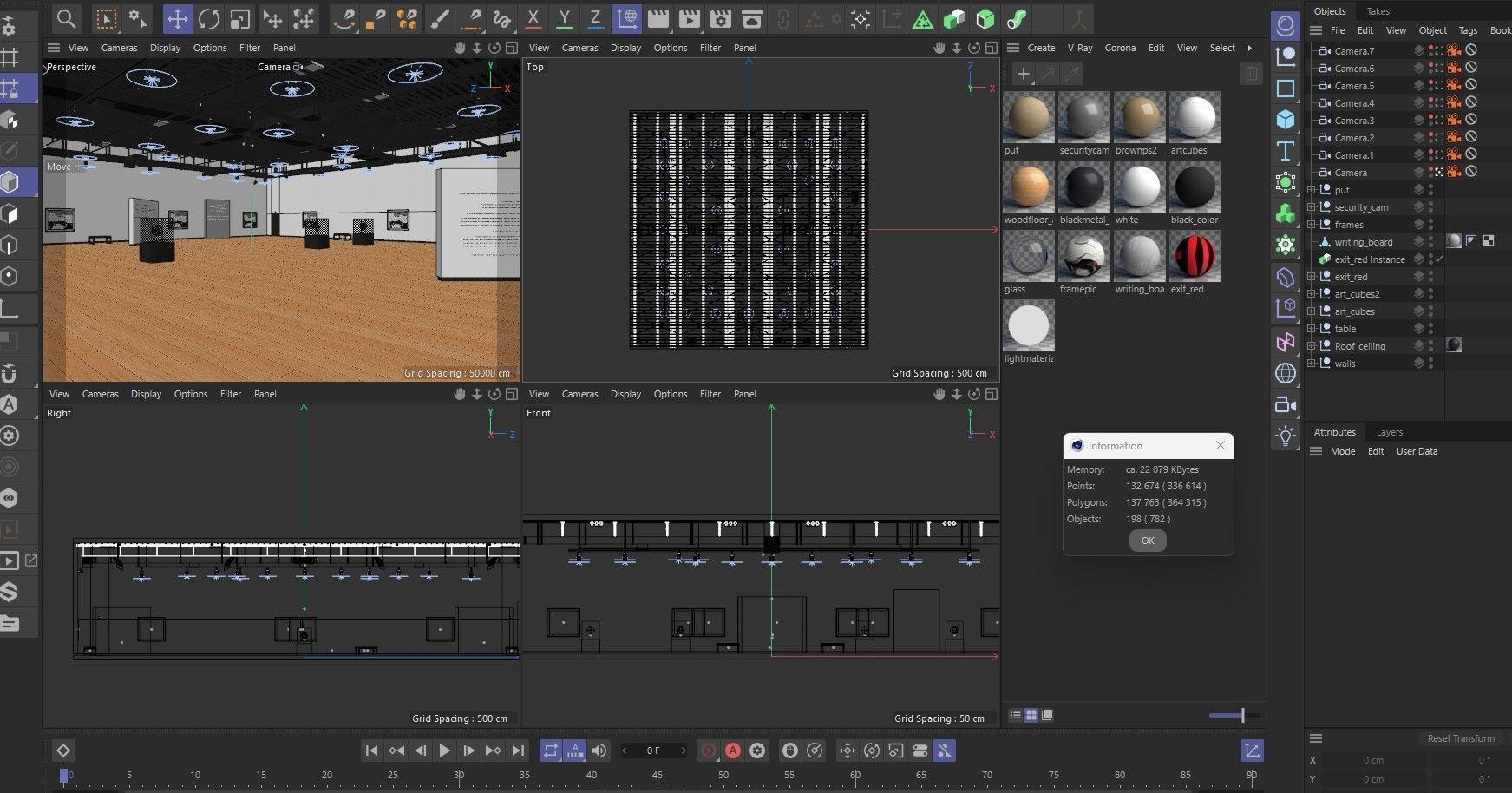This screenshot has width=1512, height=793.
Task: Enable autokeying red A button
Action: point(733,750)
